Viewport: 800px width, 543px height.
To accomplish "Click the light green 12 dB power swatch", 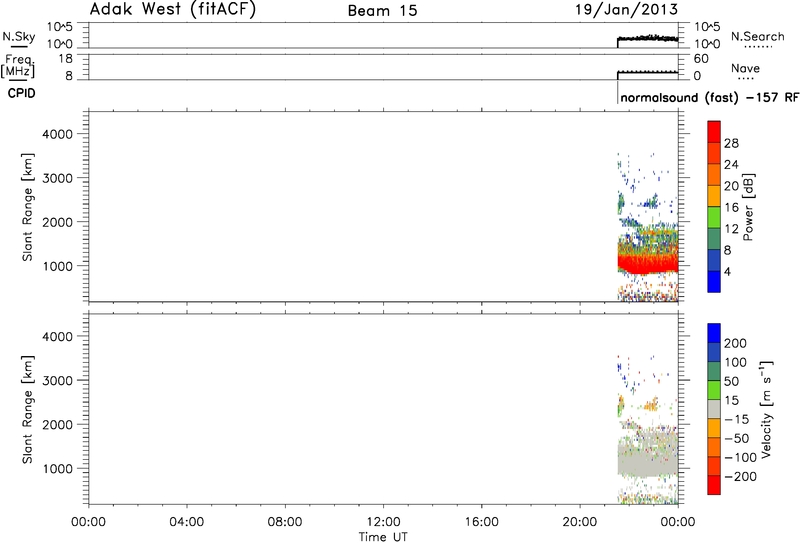I will point(714,218).
